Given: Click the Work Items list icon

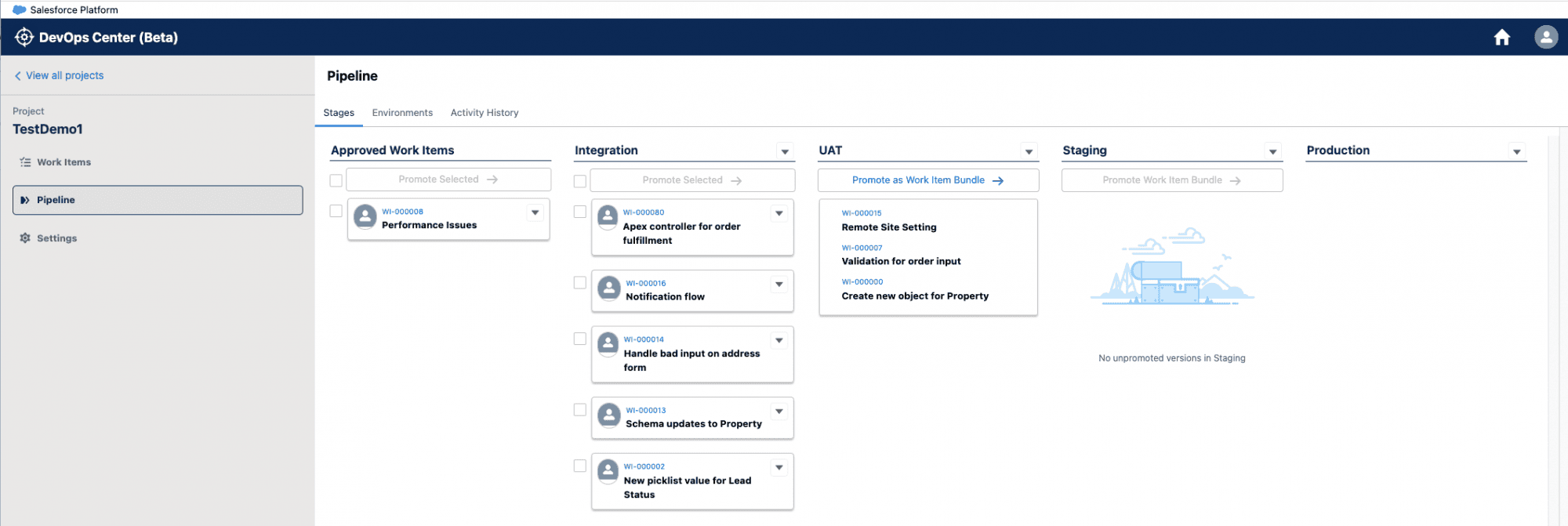Looking at the screenshot, I should click(x=25, y=162).
